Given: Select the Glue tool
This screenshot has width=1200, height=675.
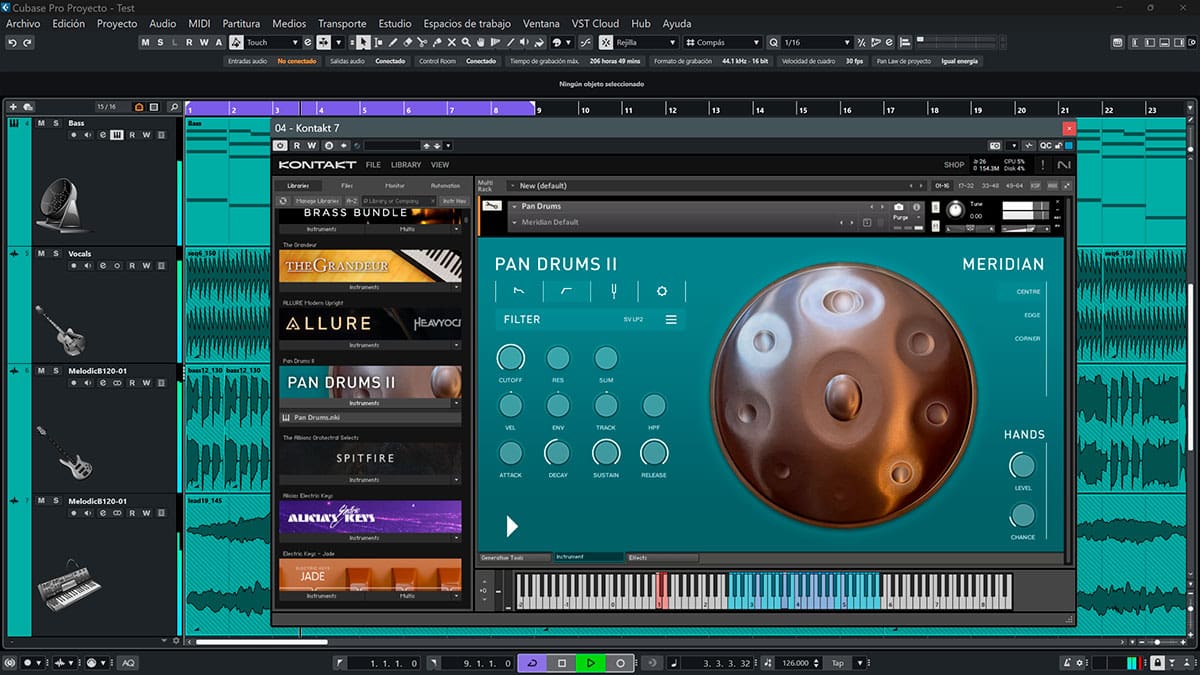Looking at the screenshot, I should point(438,43).
